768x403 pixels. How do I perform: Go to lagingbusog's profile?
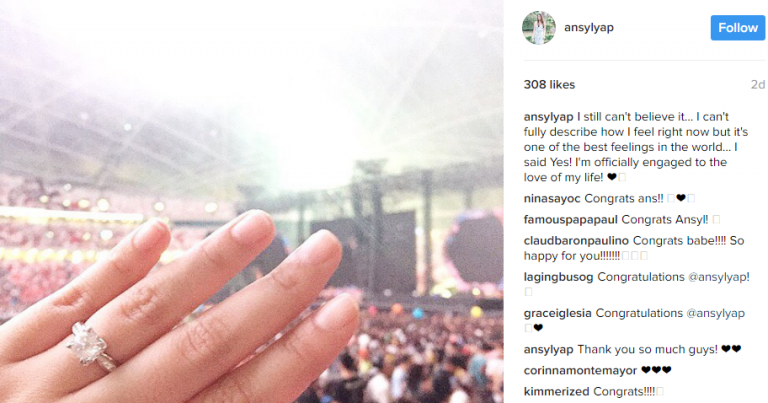(x=558, y=277)
